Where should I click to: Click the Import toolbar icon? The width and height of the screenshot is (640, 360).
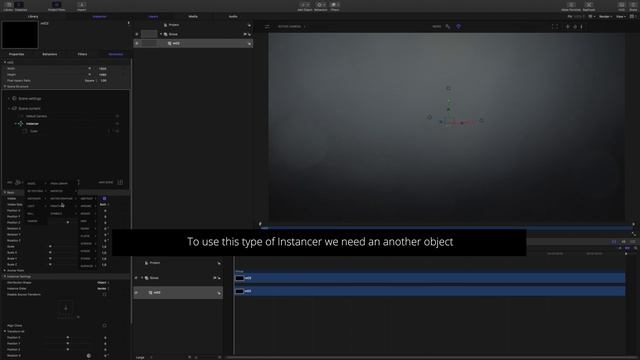(81, 6)
